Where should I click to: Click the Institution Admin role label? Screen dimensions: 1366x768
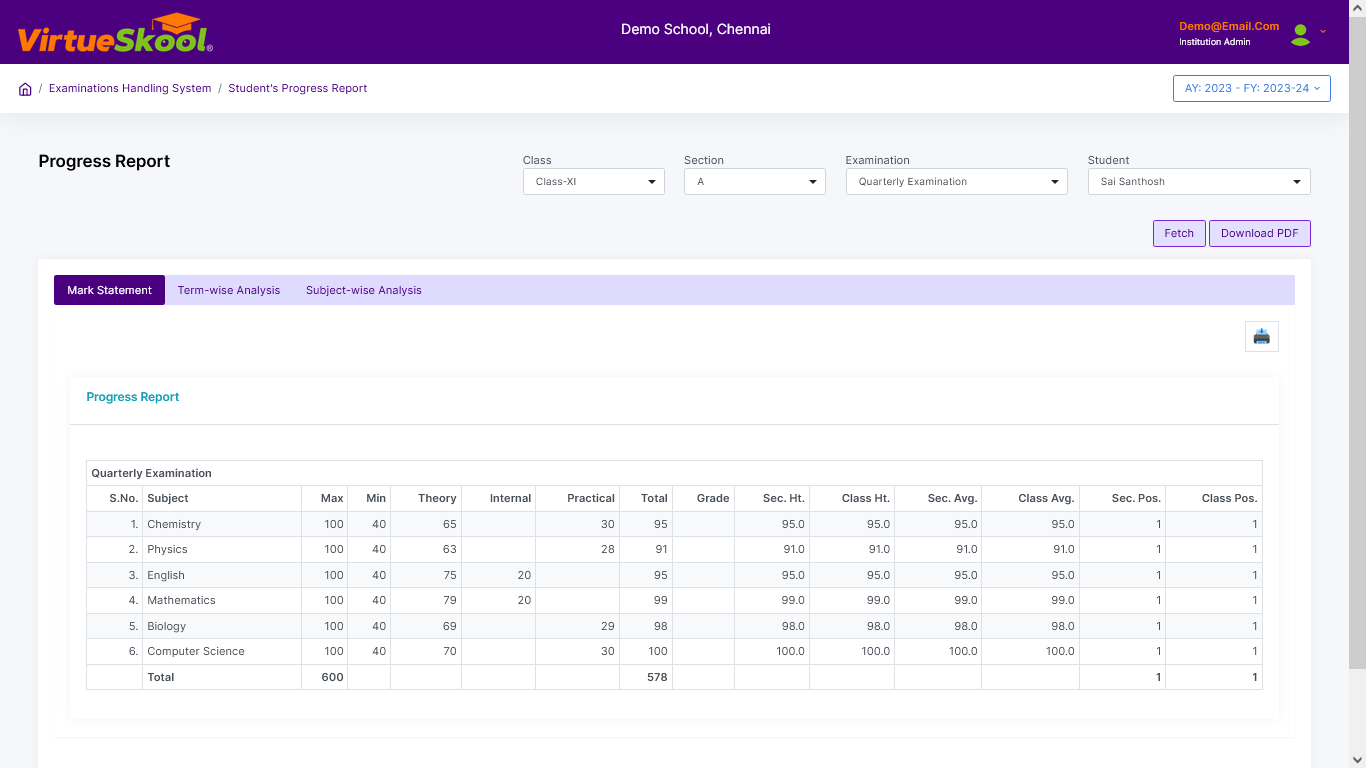(1215, 42)
